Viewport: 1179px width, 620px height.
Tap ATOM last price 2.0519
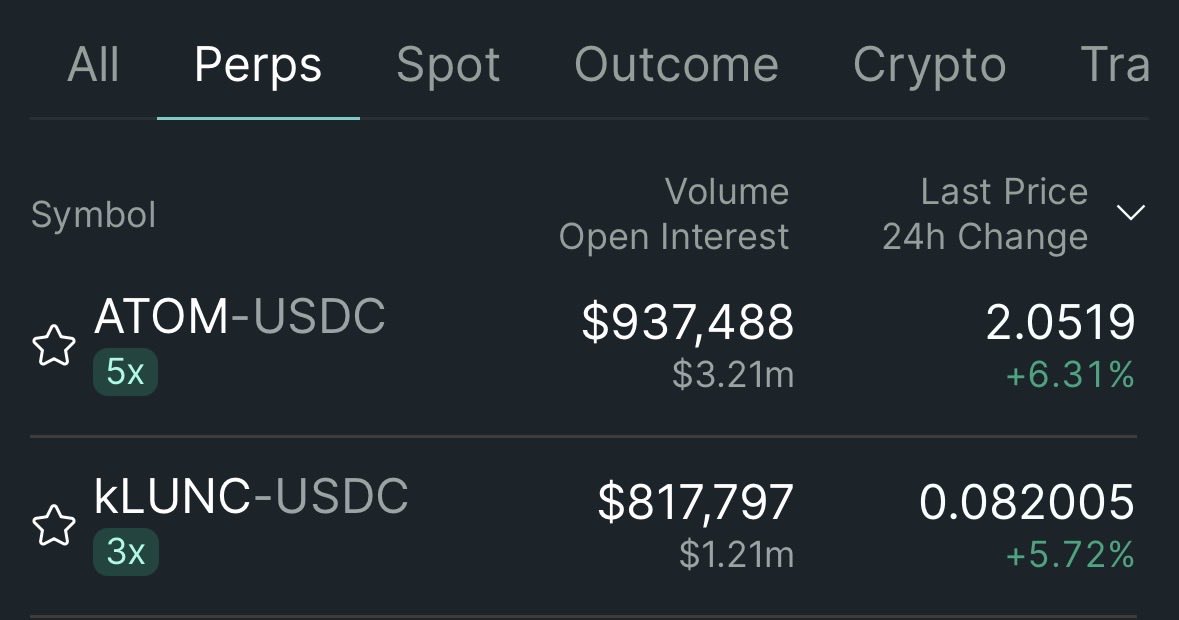coord(1060,322)
